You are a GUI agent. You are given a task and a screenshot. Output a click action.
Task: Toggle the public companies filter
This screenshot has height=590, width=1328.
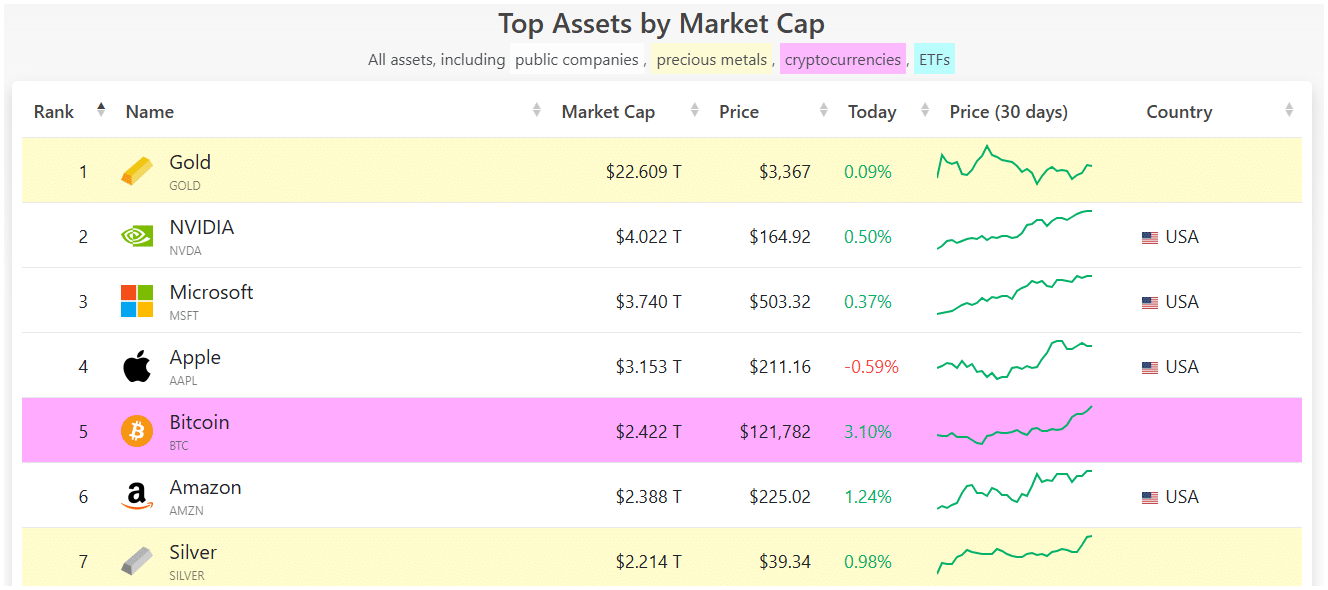(x=577, y=59)
